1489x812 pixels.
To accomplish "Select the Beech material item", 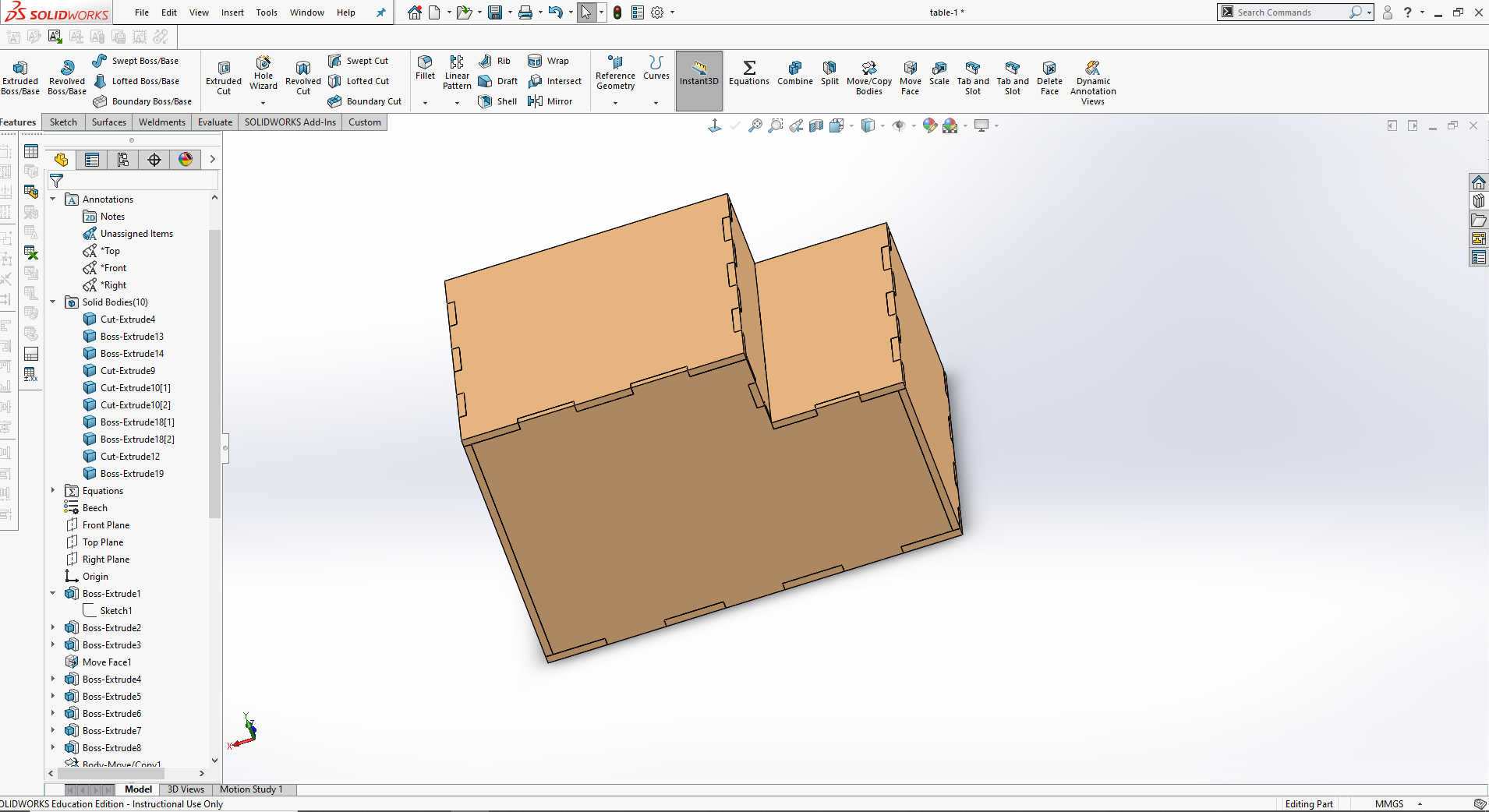I will tap(87, 507).
